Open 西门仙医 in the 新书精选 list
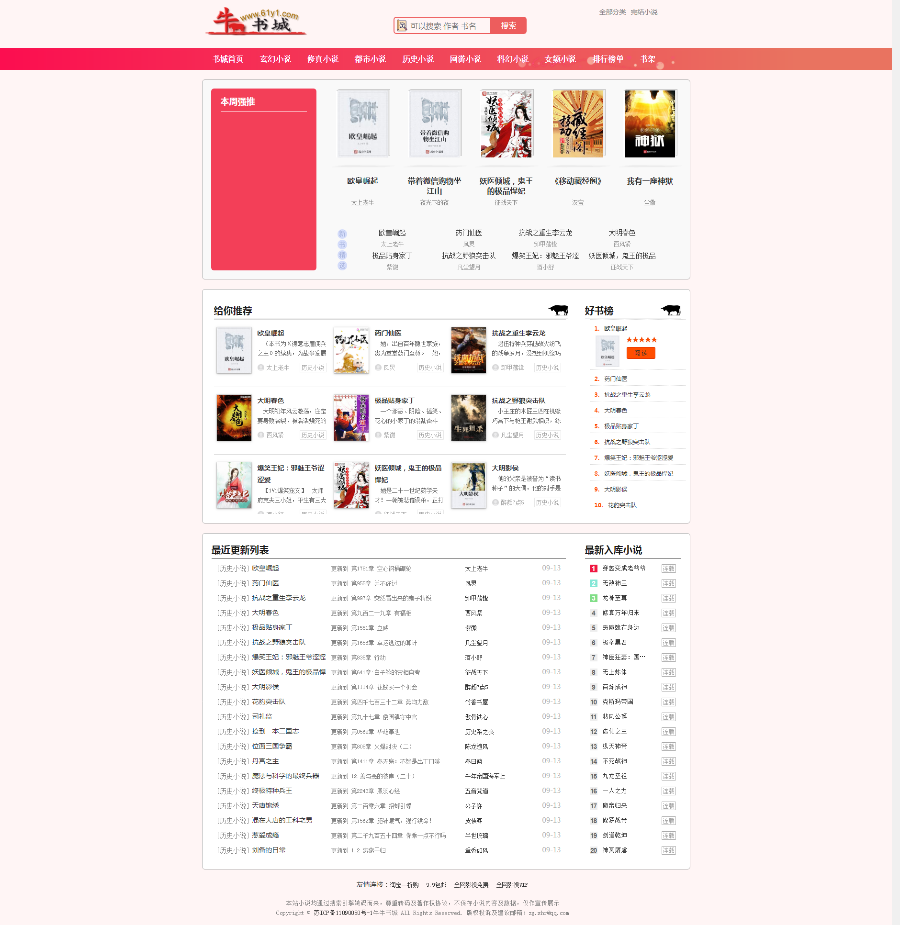Image resolution: width=900 pixels, height=925 pixels. tap(469, 233)
